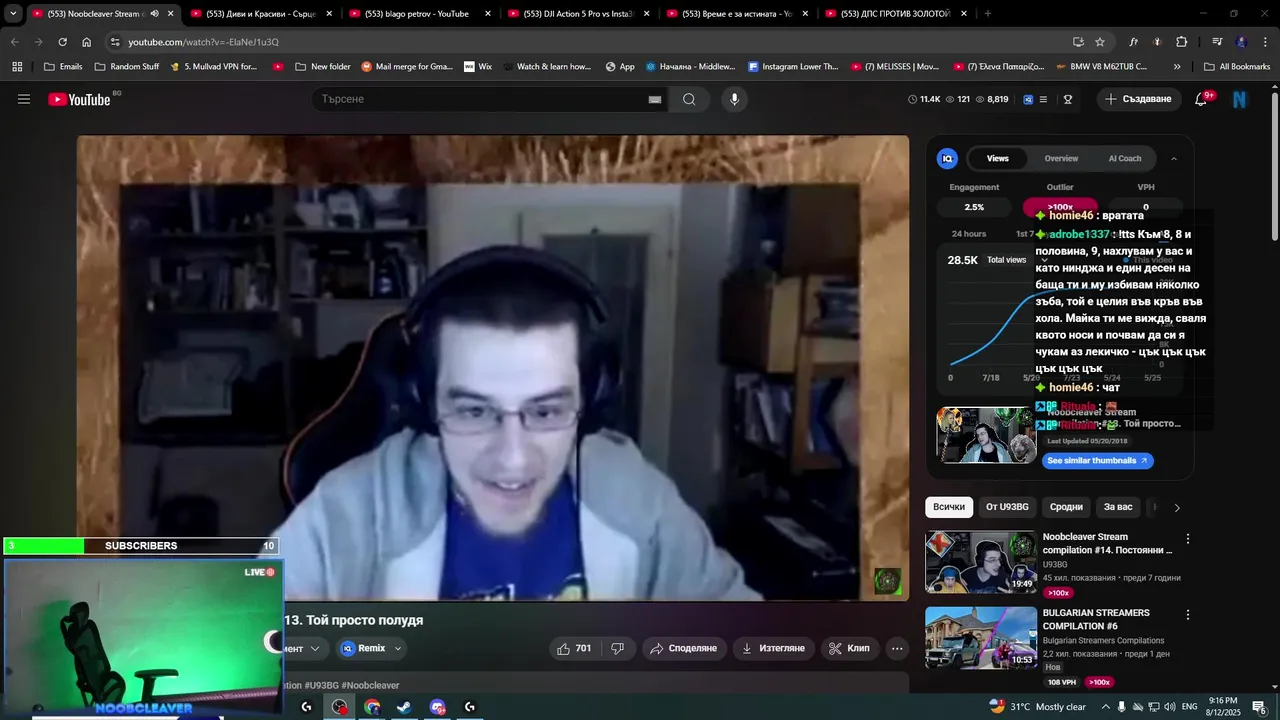Open the Chrome extensions puzzle icon

point(1181,42)
